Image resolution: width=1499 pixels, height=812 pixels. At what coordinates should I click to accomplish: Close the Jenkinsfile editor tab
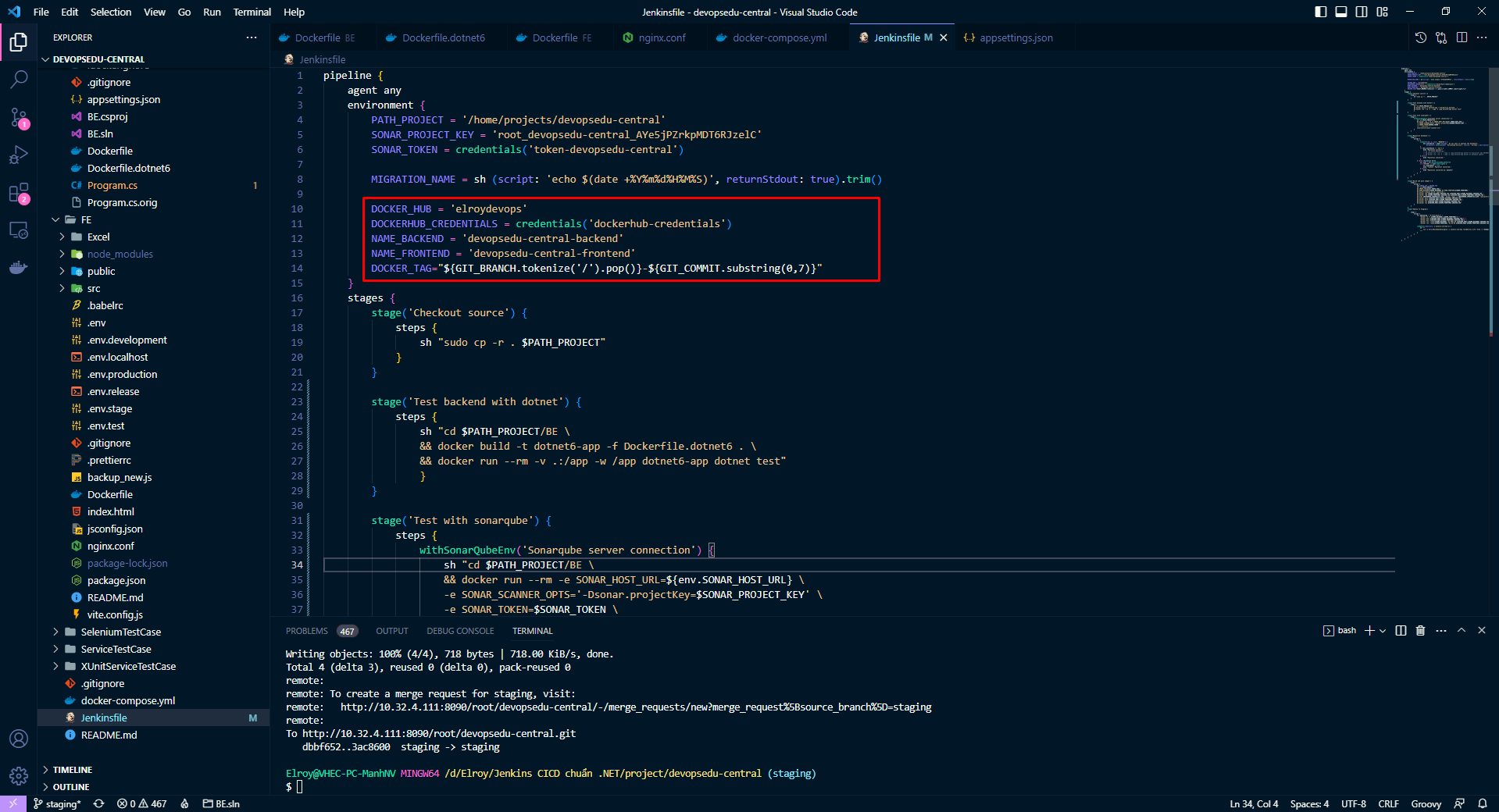pos(944,37)
